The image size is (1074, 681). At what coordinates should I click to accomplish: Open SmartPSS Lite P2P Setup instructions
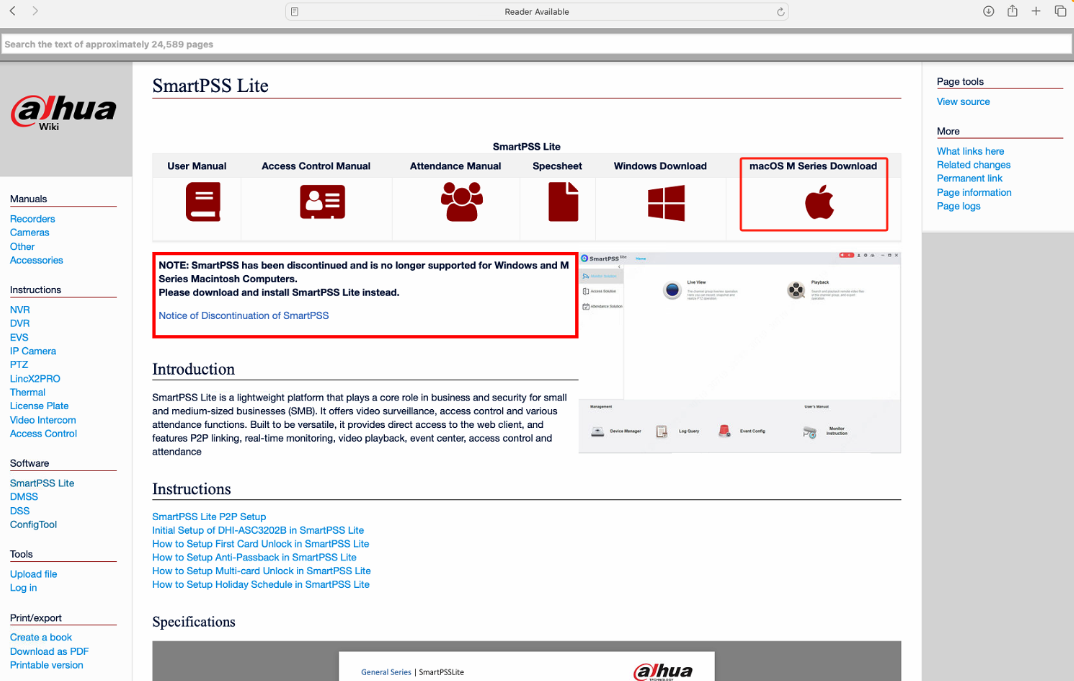pos(209,517)
